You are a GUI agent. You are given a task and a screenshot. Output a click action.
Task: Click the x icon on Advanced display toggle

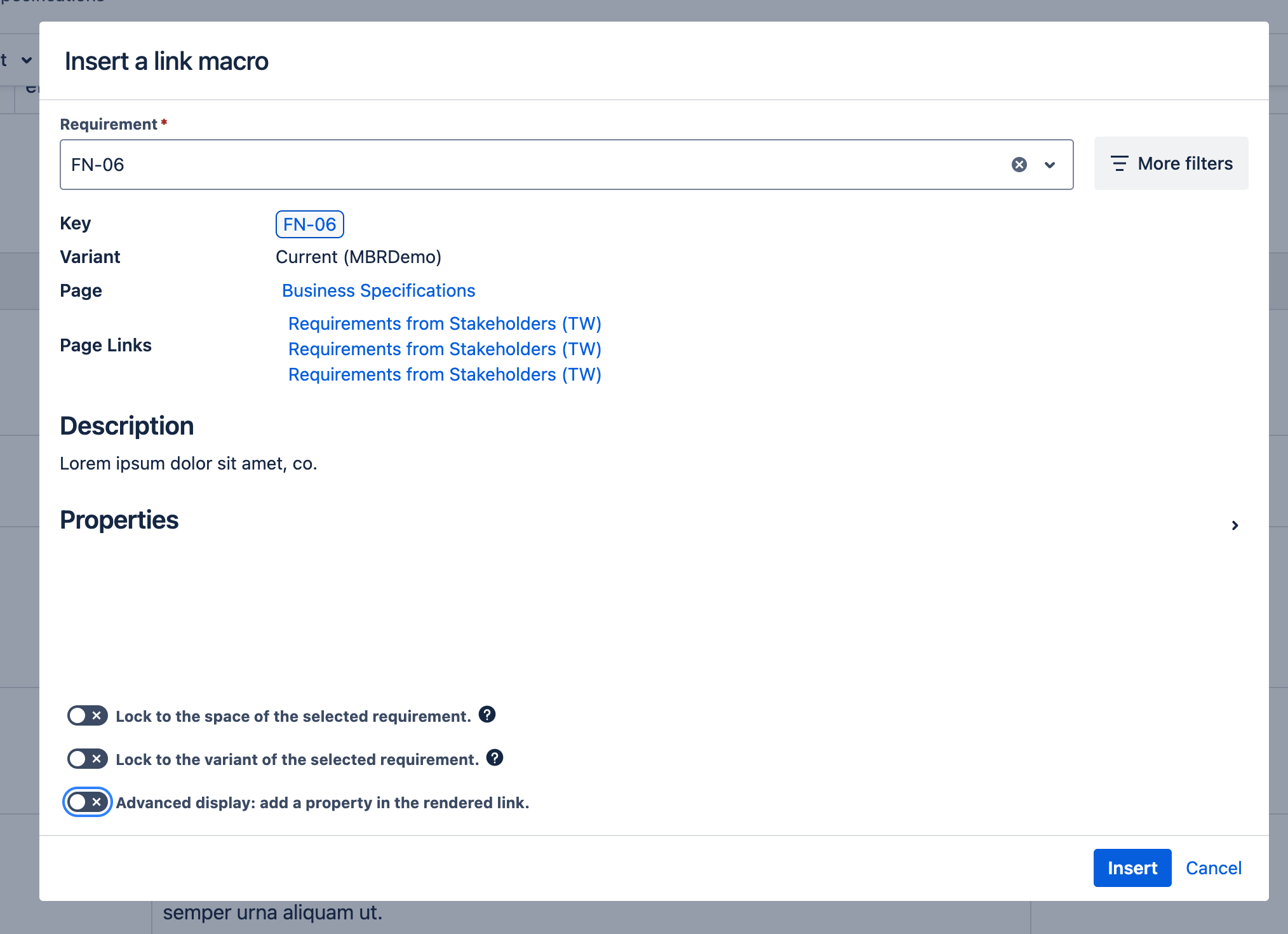point(97,802)
